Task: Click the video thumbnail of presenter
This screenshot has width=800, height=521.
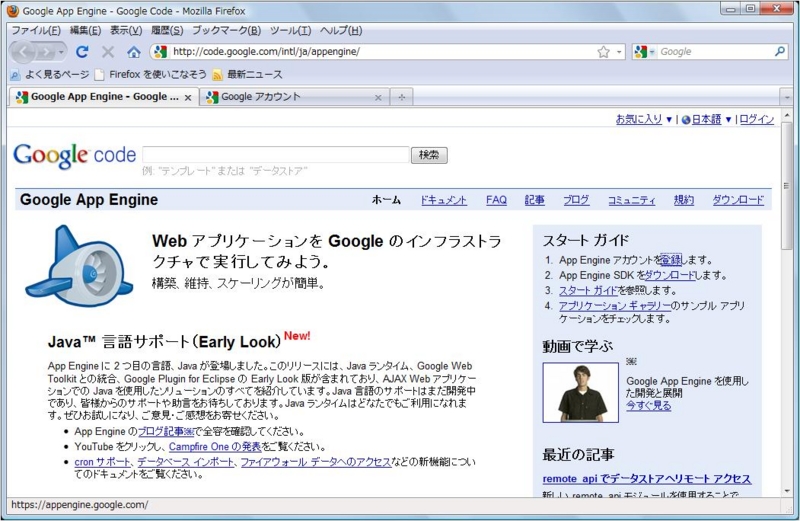Action: point(581,392)
